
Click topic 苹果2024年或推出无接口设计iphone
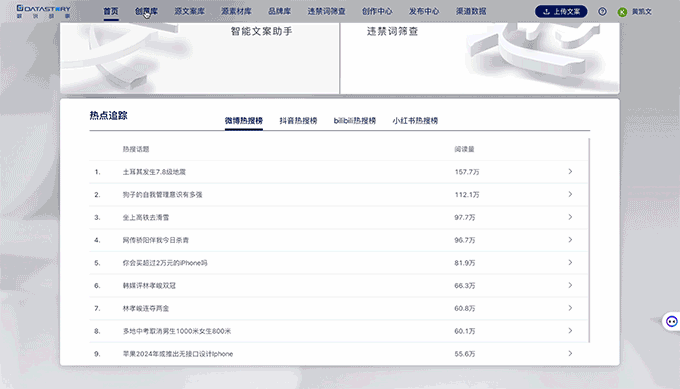(177, 354)
